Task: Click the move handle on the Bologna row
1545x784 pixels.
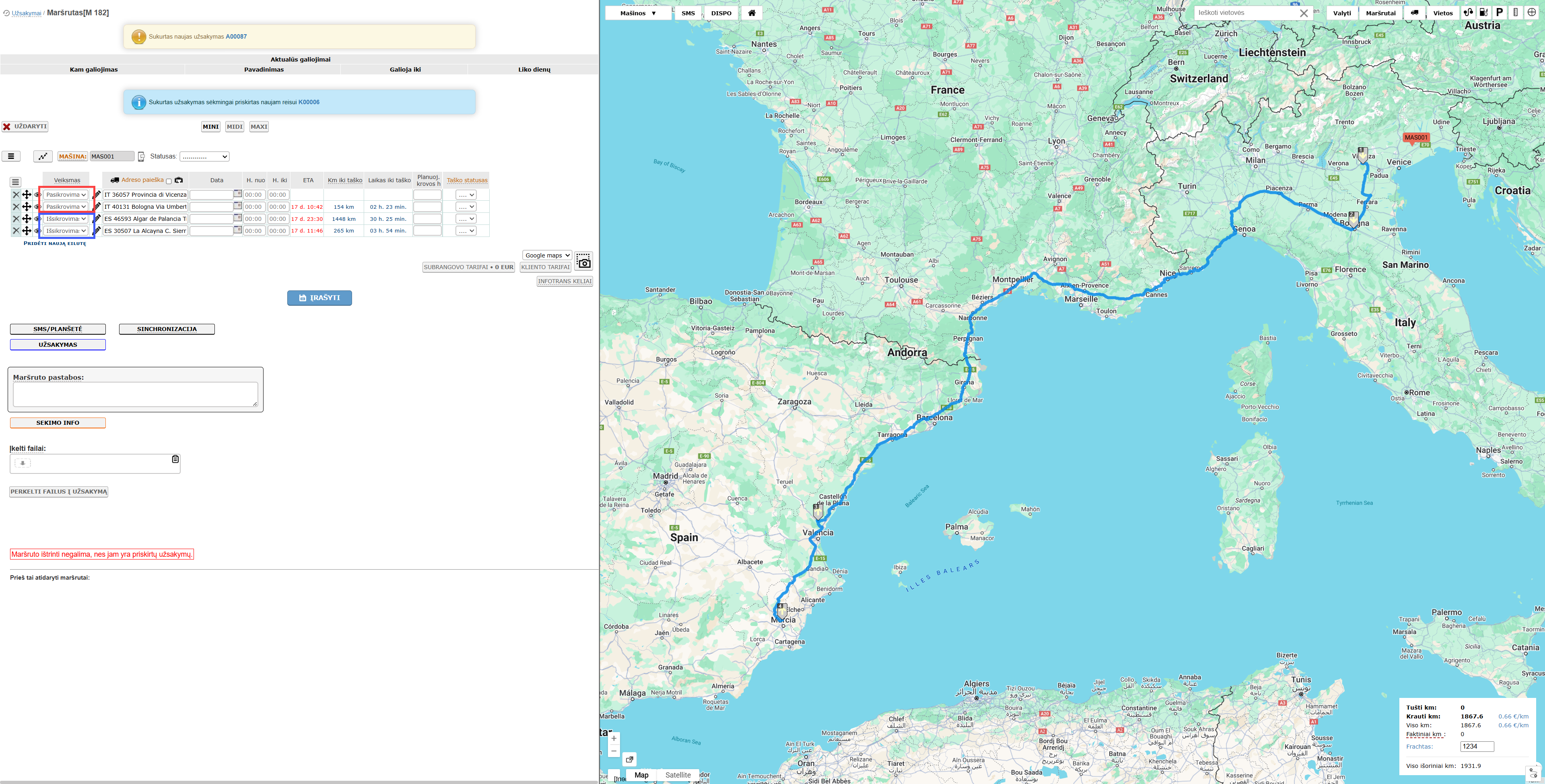Action: coord(27,207)
